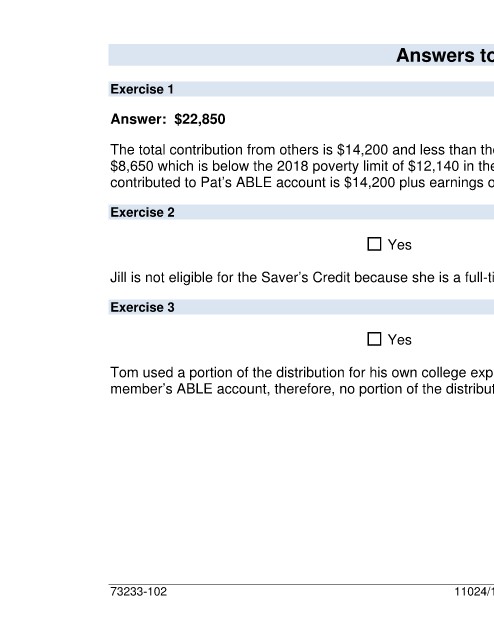Select the 'Answer: $22,850' bold text
Image resolution: width=494 pixels, height=640 pixels.
pyautogui.click(x=168, y=119)
